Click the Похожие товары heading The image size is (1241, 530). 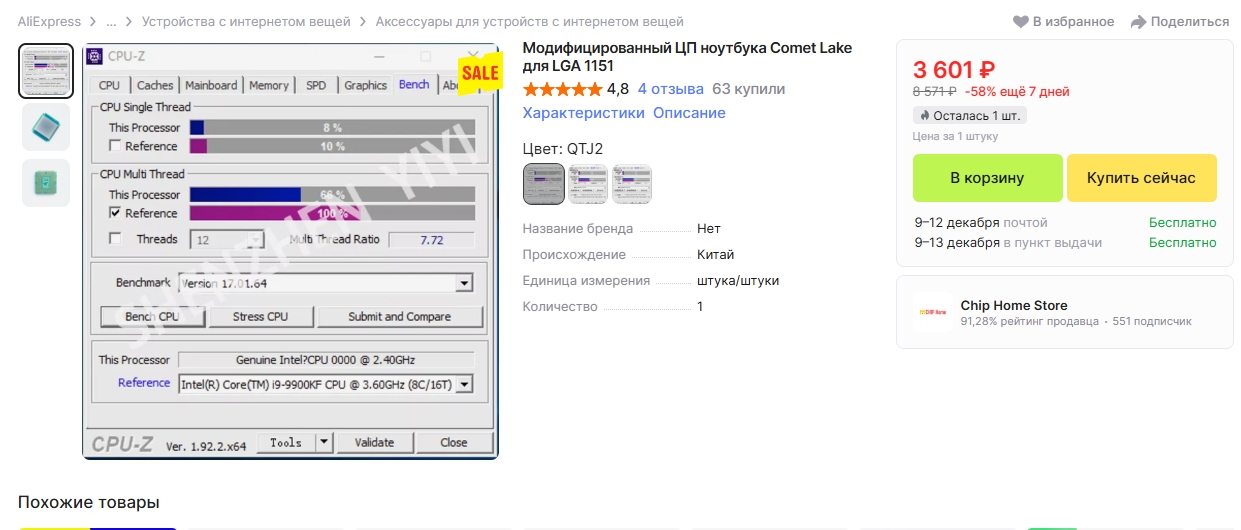(89, 502)
